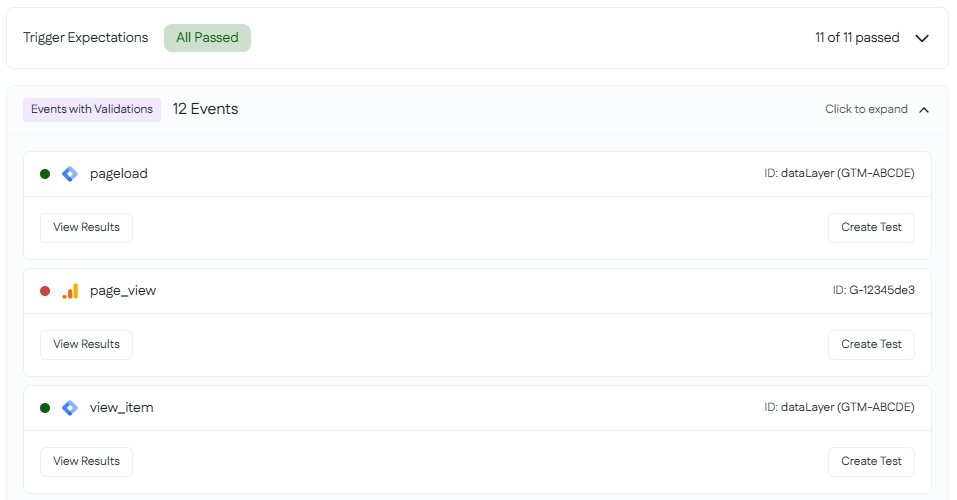Image resolution: width=957 pixels, height=500 pixels.
Task: Click the green status dot for pageload
Action: 45,174
